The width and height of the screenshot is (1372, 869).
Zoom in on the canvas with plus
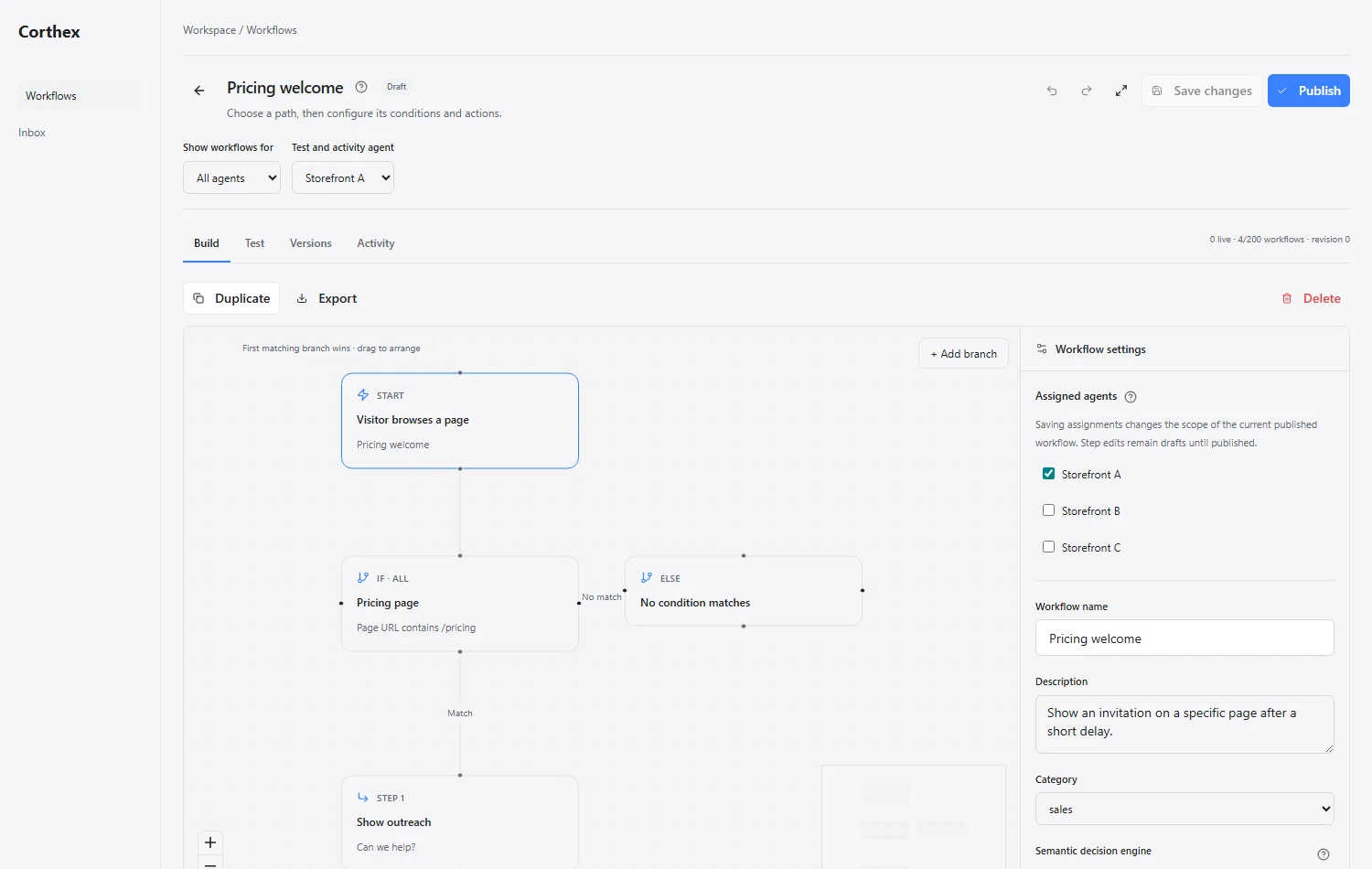(x=210, y=842)
